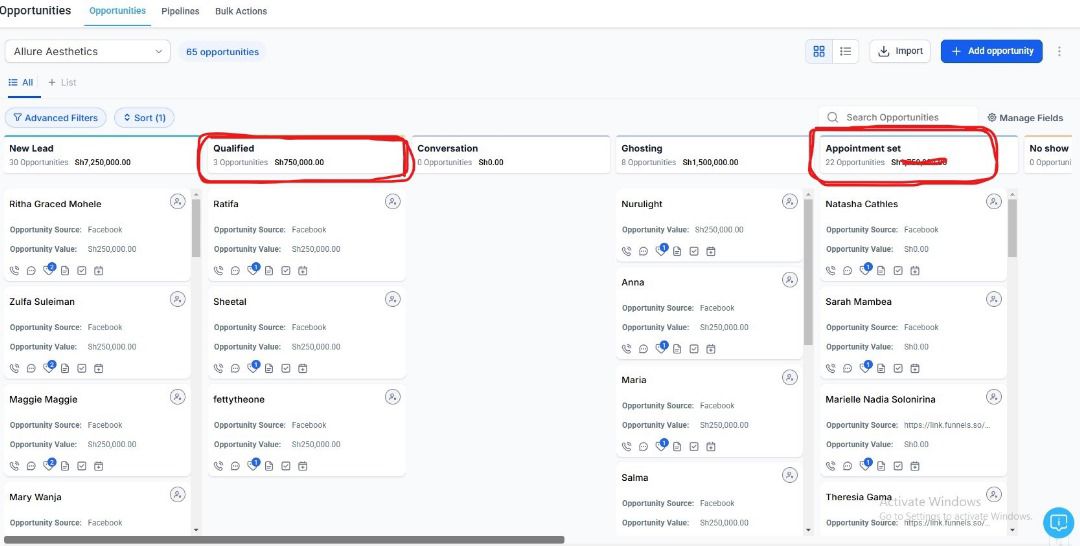
Task: Click the Ghosting column header
Action: pyautogui.click(x=714, y=154)
